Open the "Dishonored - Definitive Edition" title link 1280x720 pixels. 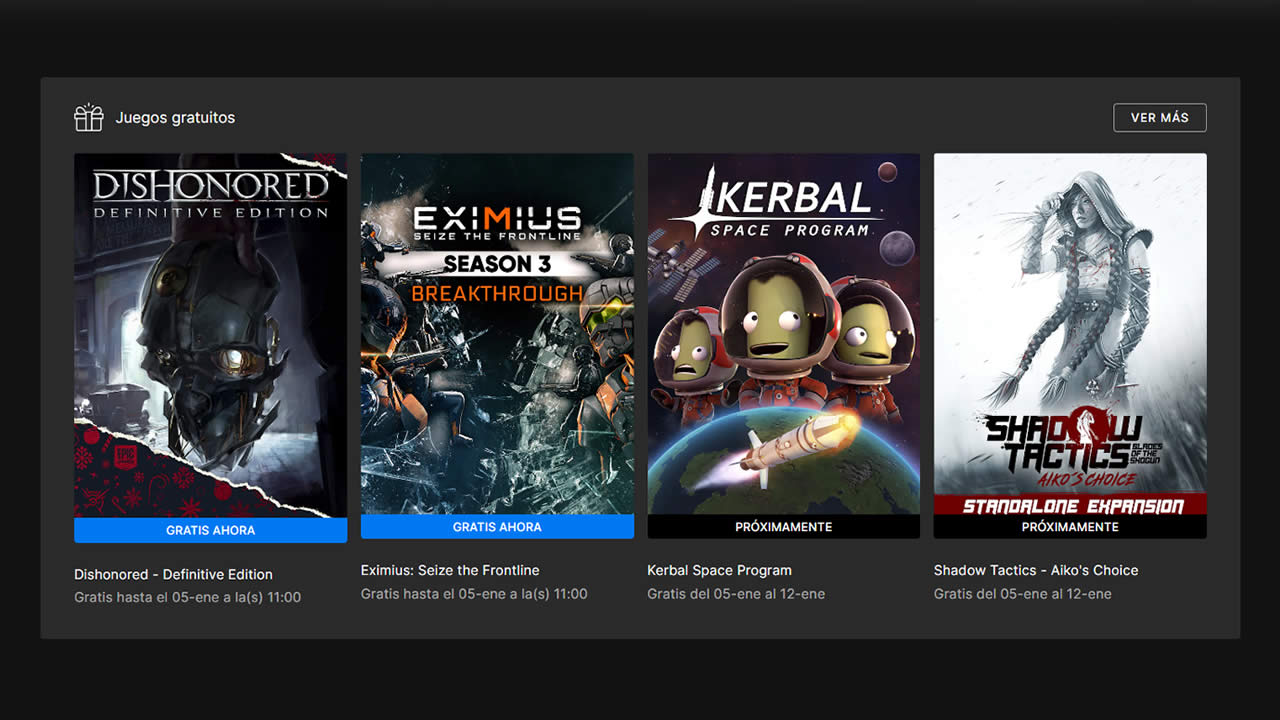[173, 574]
